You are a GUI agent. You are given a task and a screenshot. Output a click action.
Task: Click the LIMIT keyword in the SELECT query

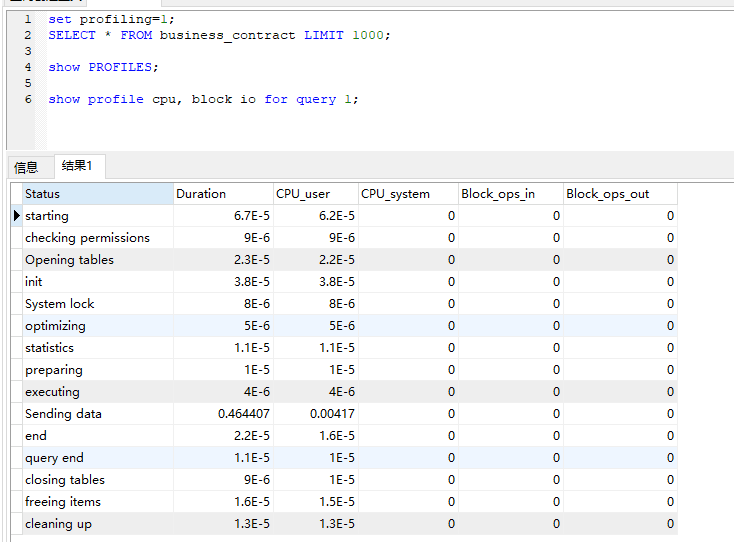[323, 36]
